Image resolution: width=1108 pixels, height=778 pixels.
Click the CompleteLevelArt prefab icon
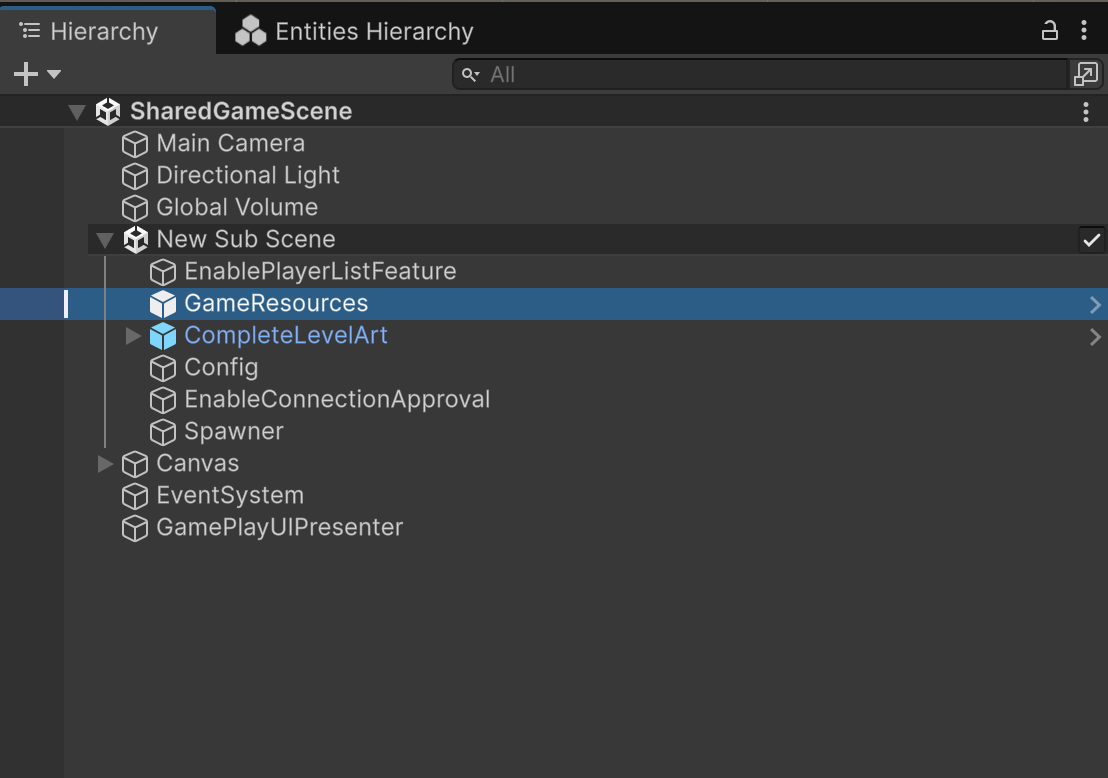(x=163, y=335)
